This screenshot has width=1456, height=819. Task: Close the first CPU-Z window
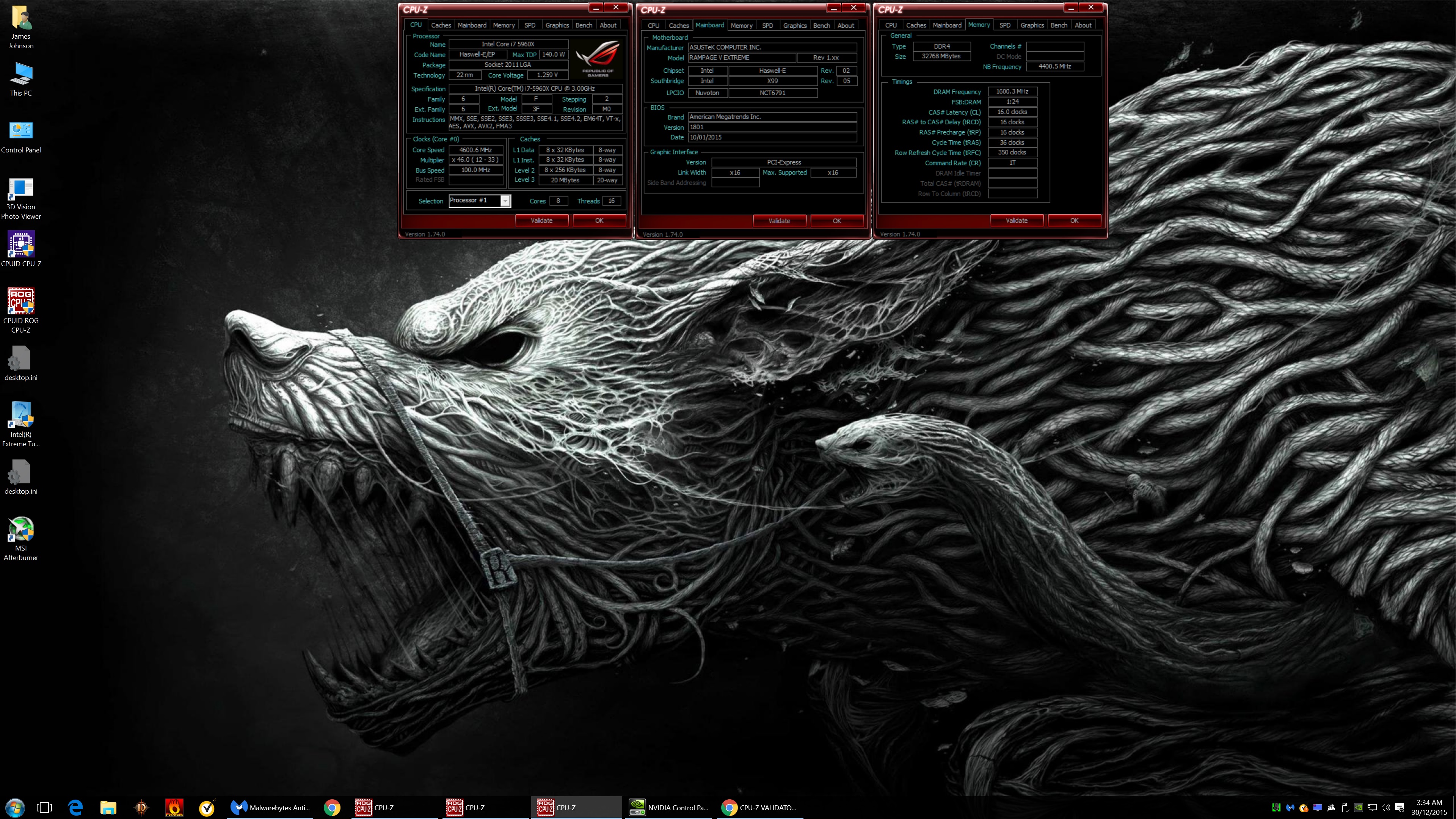[x=615, y=7]
